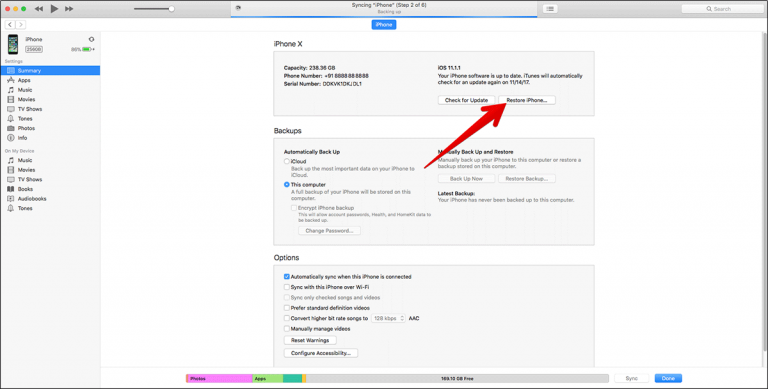The width and height of the screenshot is (768, 389).
Task: Enable Sync with this iPhone over Wi-Fi
Action: tap(287, 287)
